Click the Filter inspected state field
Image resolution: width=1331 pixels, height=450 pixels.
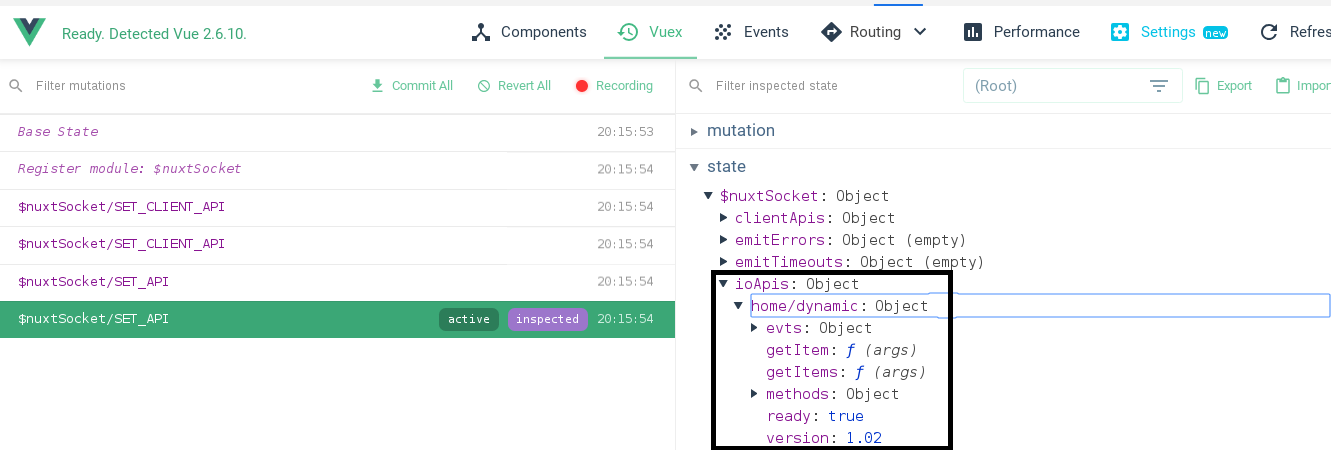(x=820, y=86)
